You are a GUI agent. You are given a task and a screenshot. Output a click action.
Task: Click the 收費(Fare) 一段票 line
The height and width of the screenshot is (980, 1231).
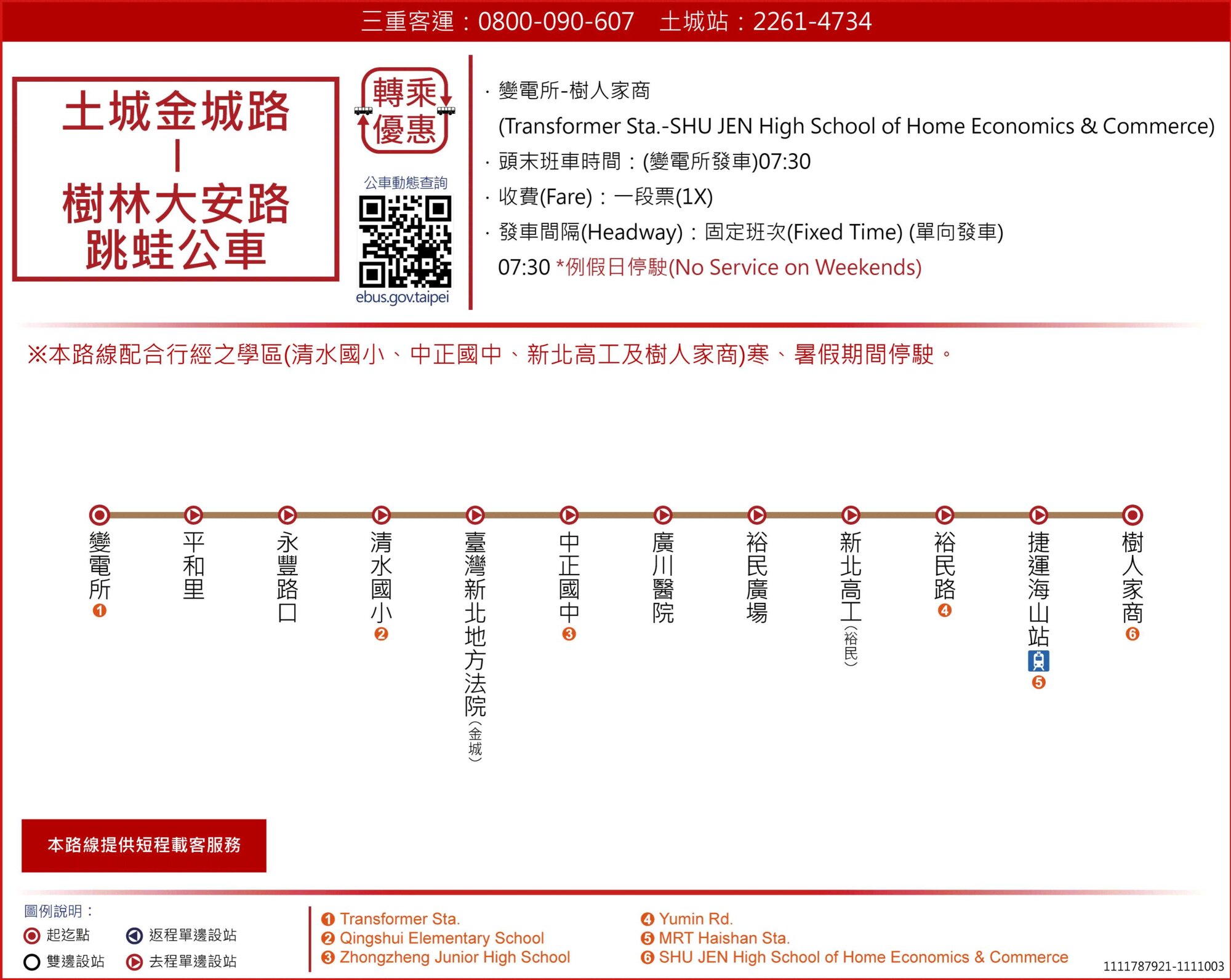(x=606, y=197)
